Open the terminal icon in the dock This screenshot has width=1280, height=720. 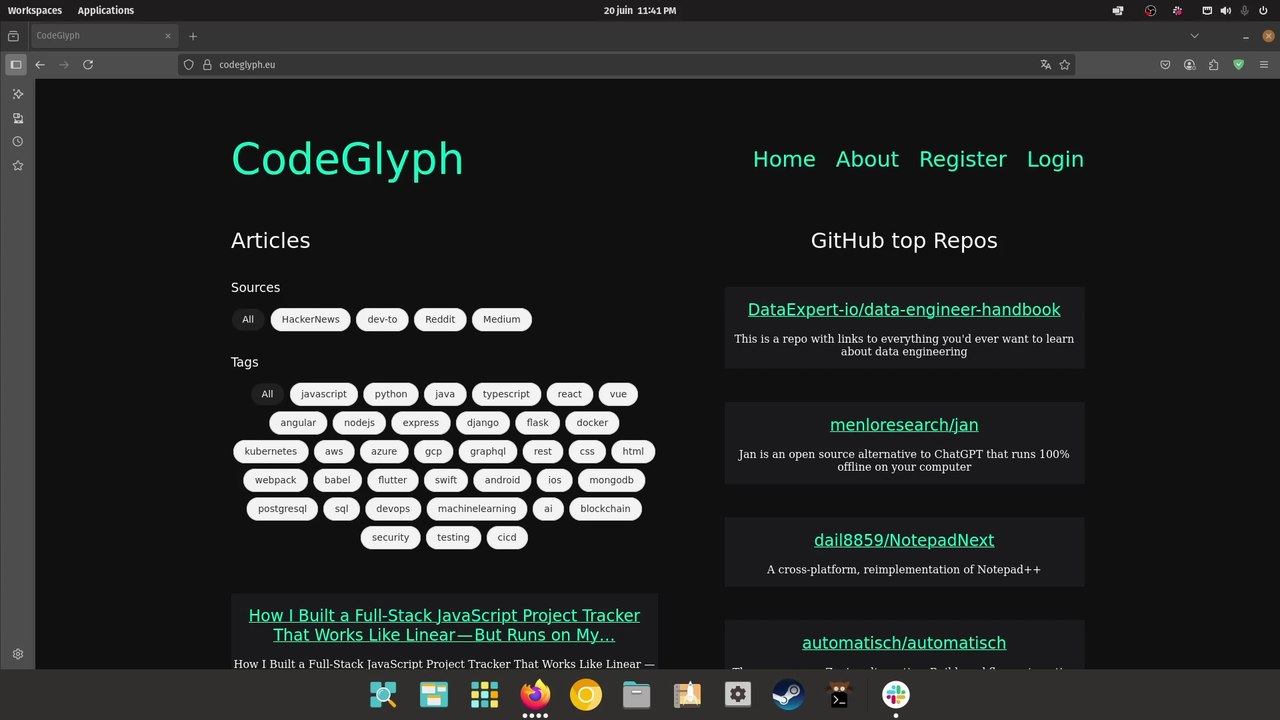pos(839,694)
